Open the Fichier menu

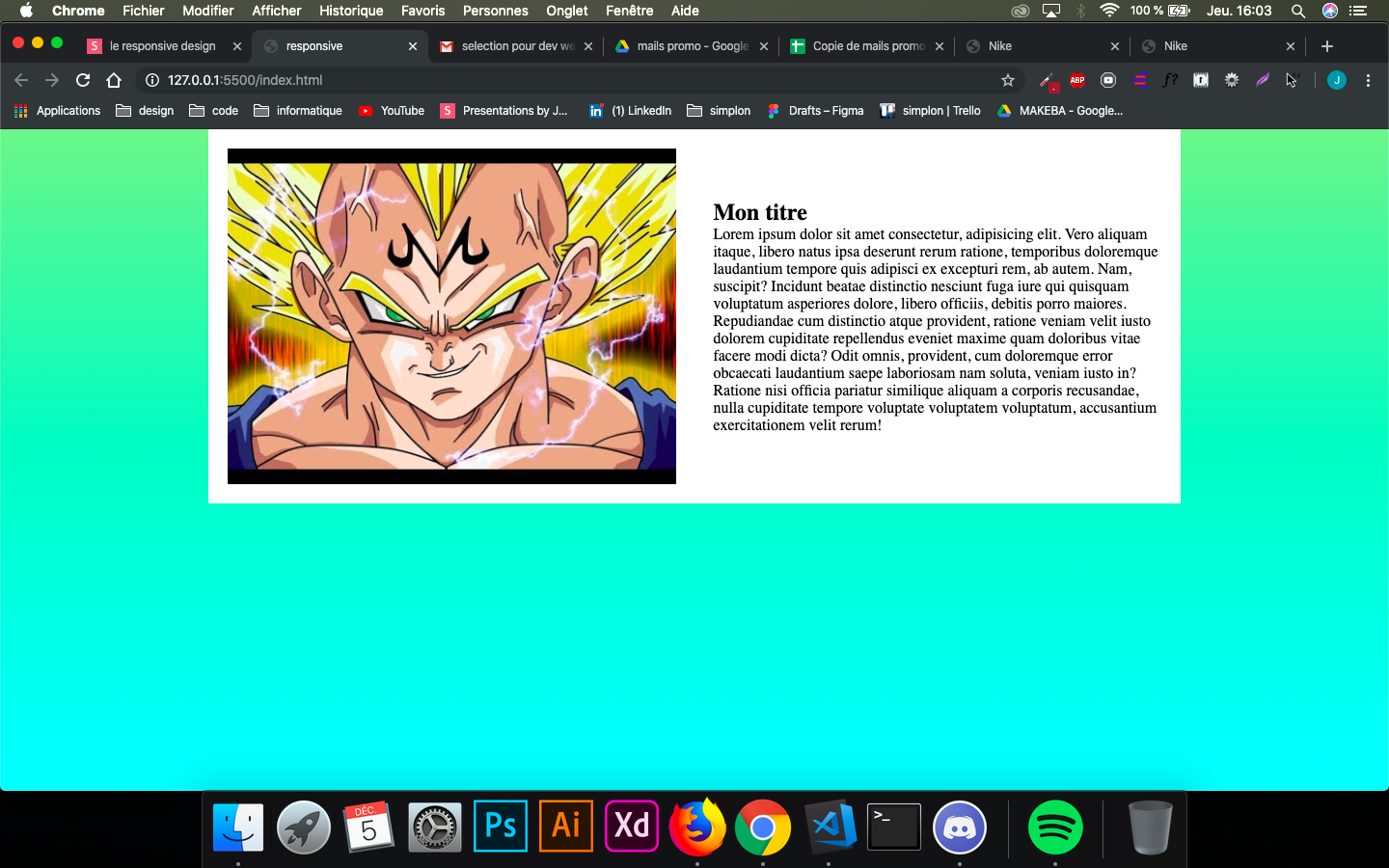[144, 11]
